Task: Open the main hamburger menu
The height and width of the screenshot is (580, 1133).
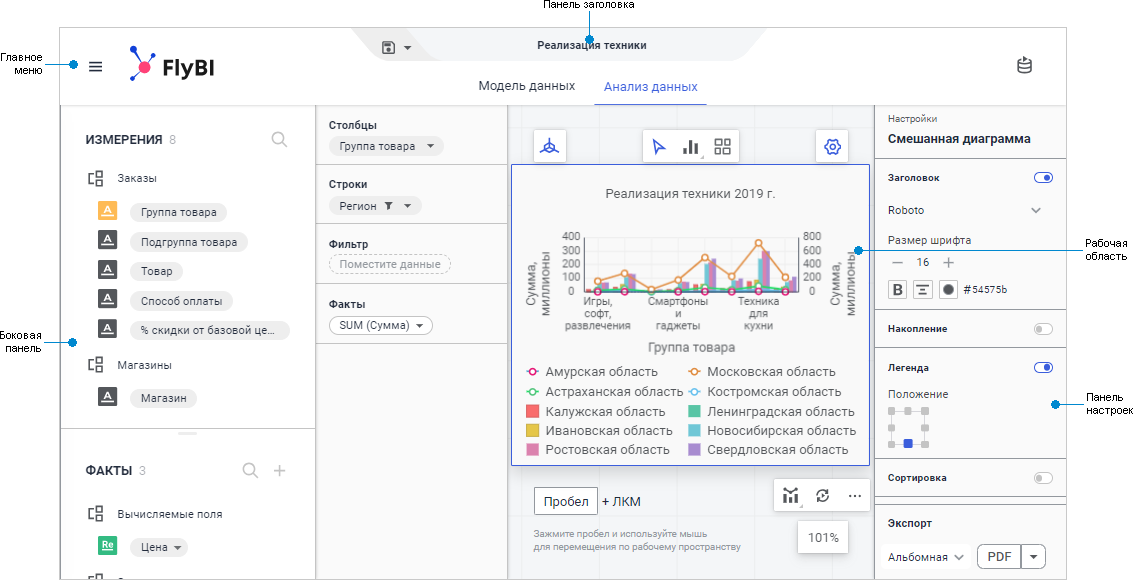Action: pos(96,67)
